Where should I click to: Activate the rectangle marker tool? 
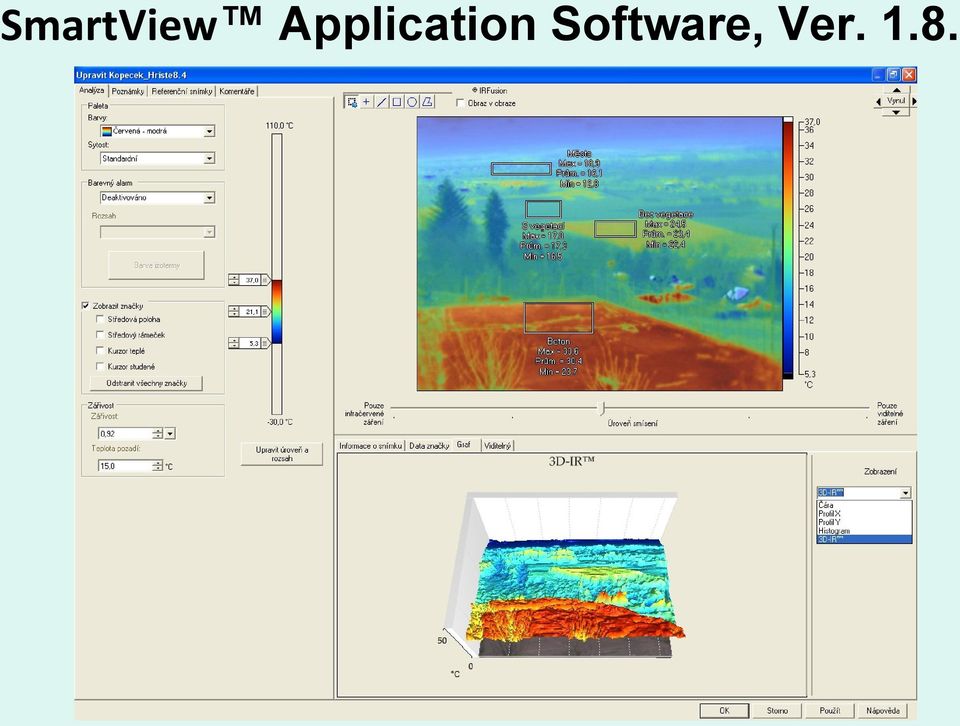(397, 102)
